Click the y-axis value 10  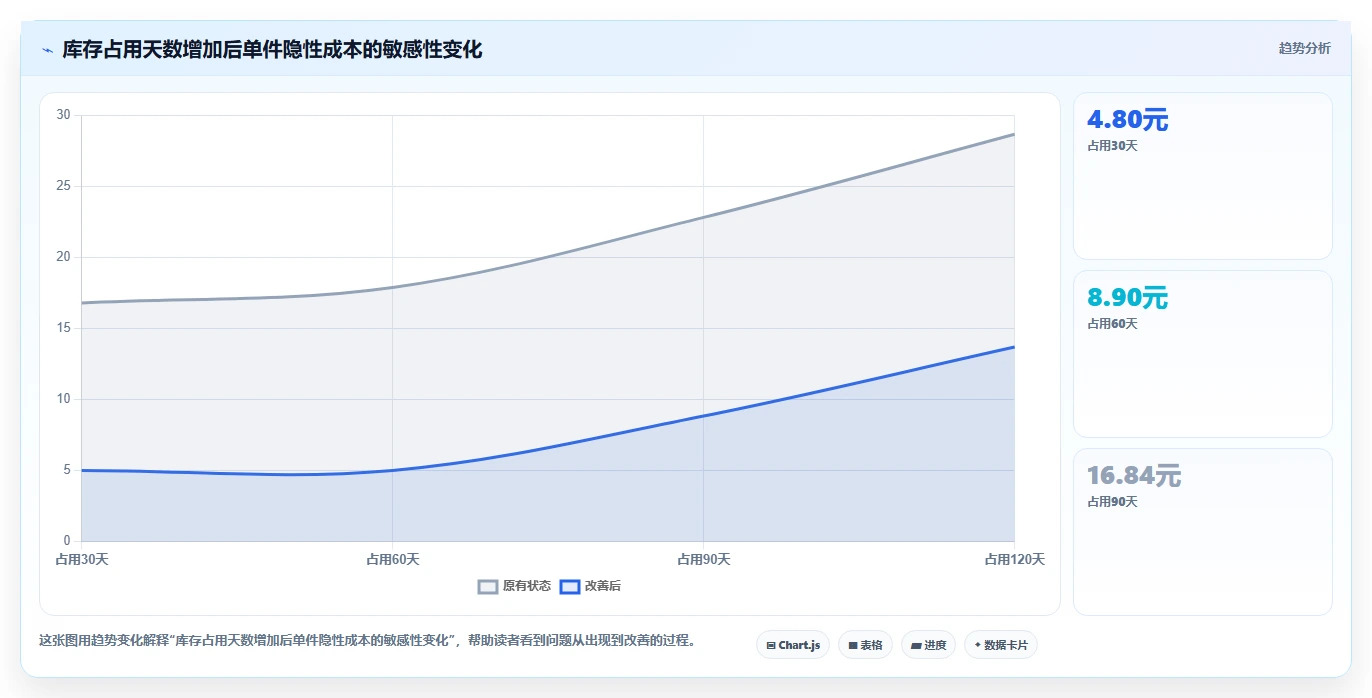(63, 399)
